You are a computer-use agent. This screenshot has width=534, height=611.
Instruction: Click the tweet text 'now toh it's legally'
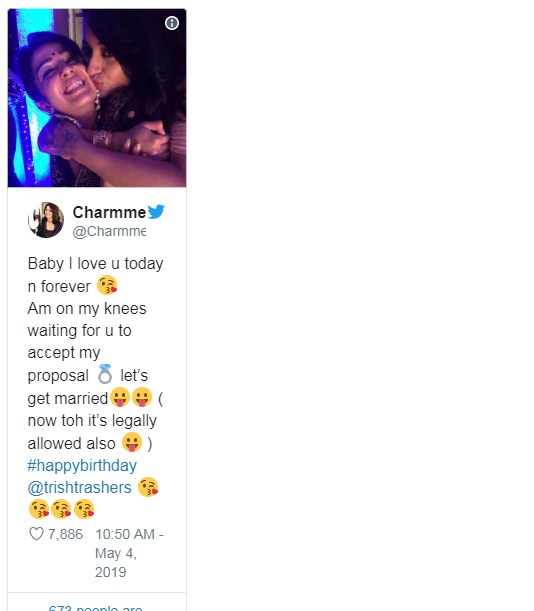click(x=92, y=421)
